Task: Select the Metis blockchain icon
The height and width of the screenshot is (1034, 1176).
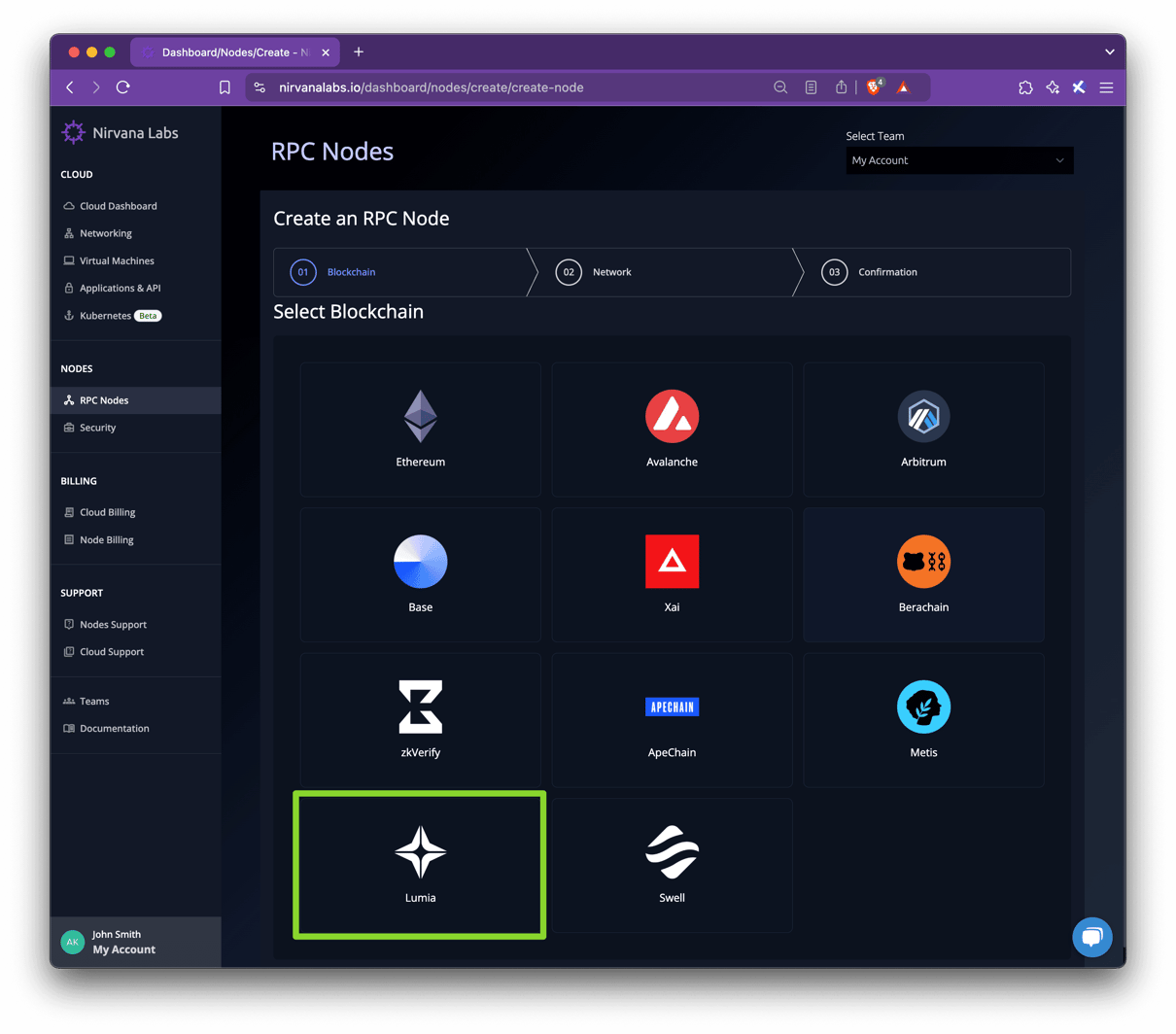Action: [923, 707]
